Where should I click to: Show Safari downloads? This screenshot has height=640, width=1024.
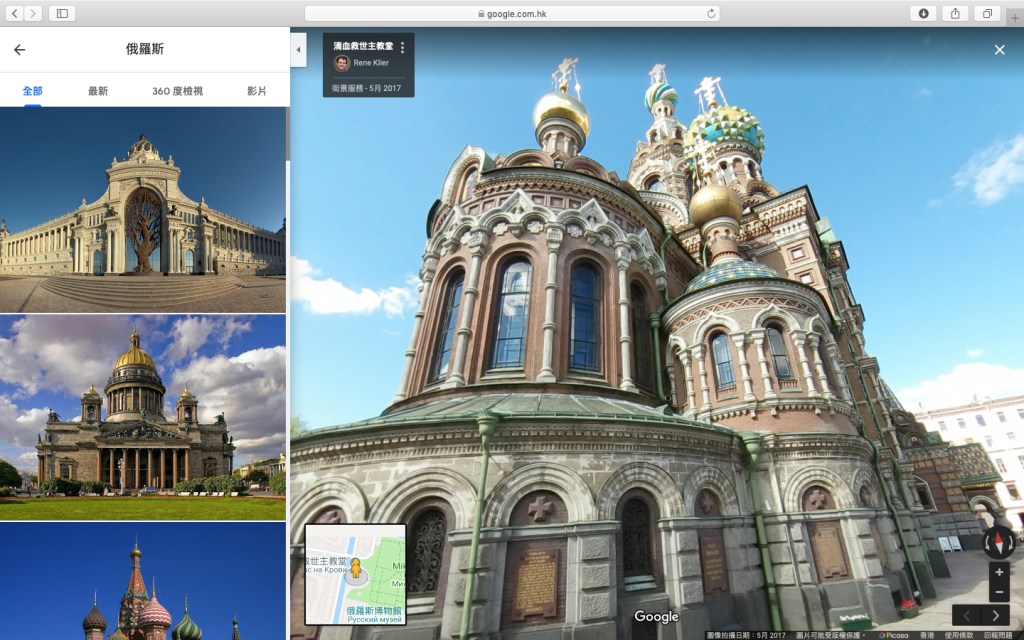(922, 14)
